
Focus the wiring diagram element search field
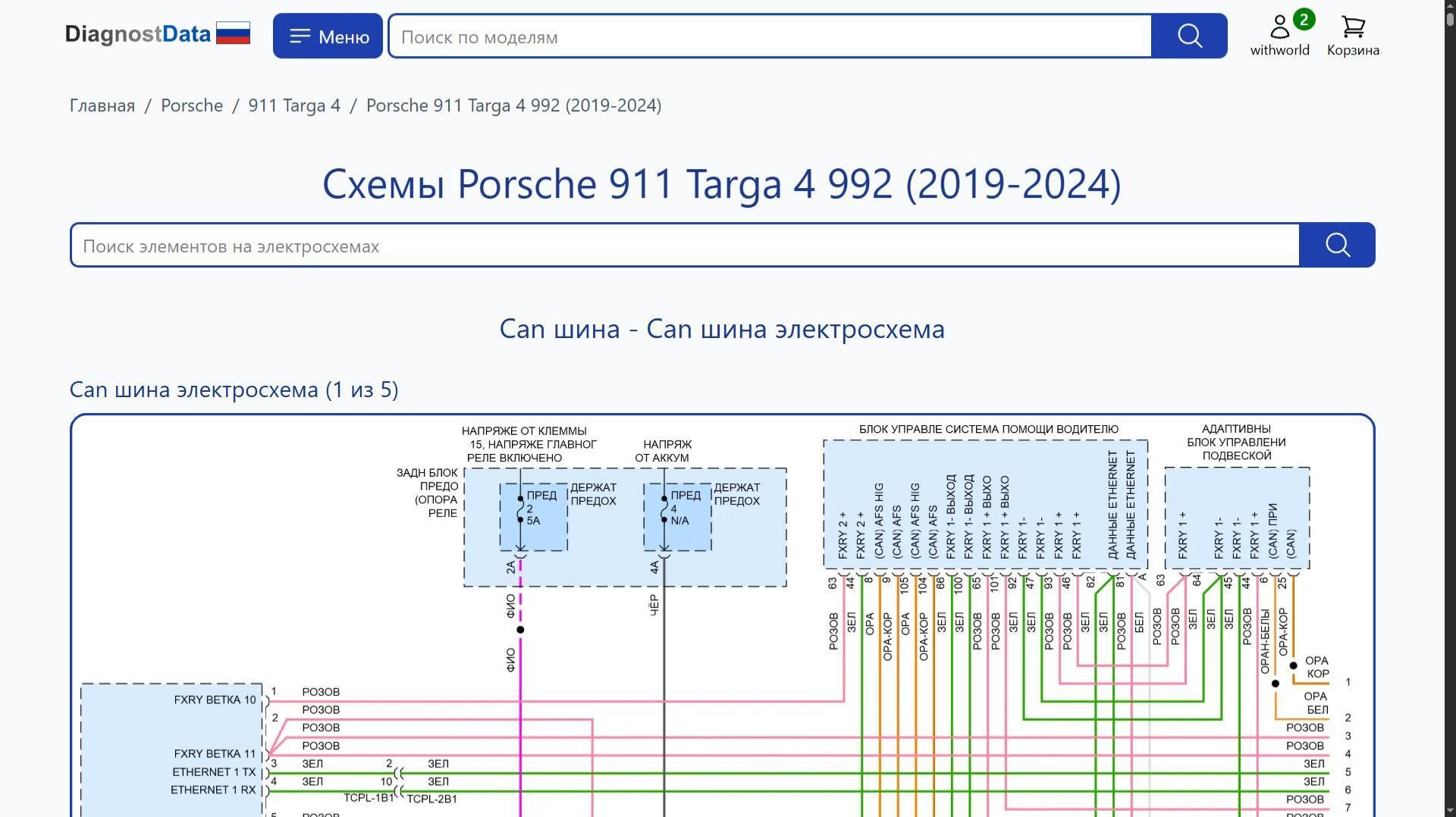coord(685,245)
